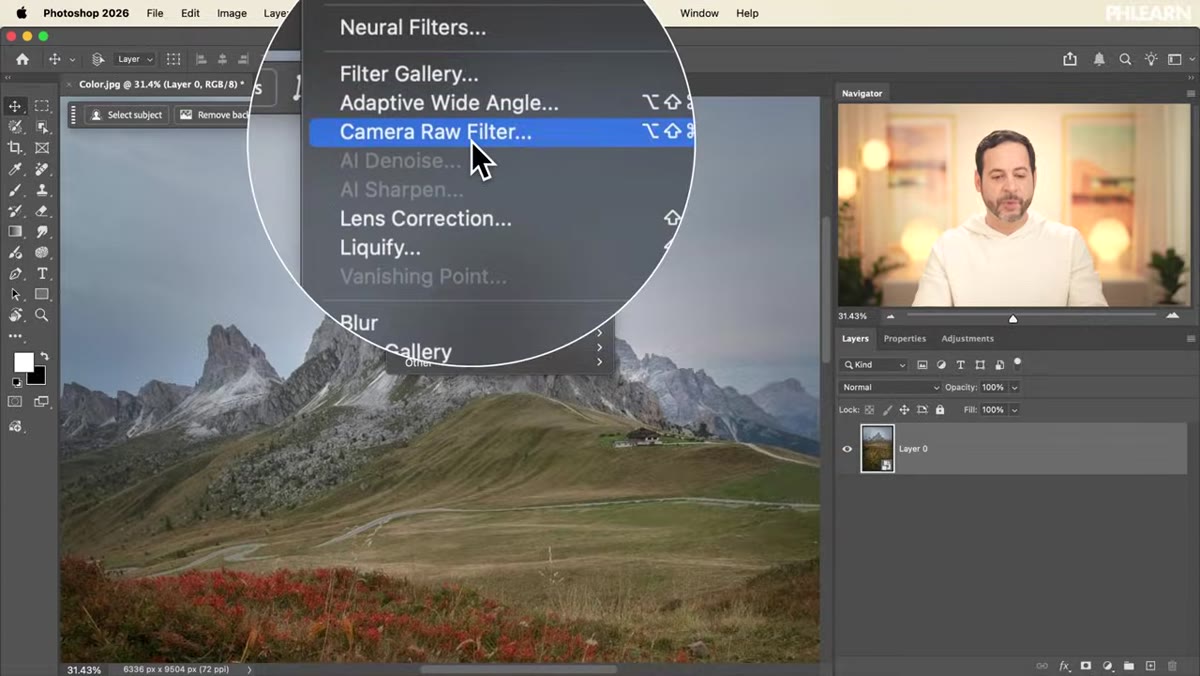Image resolution: width=1200 pixels, height=676 pixels.
Task: Open the Window menu
Action: [699, 13]
